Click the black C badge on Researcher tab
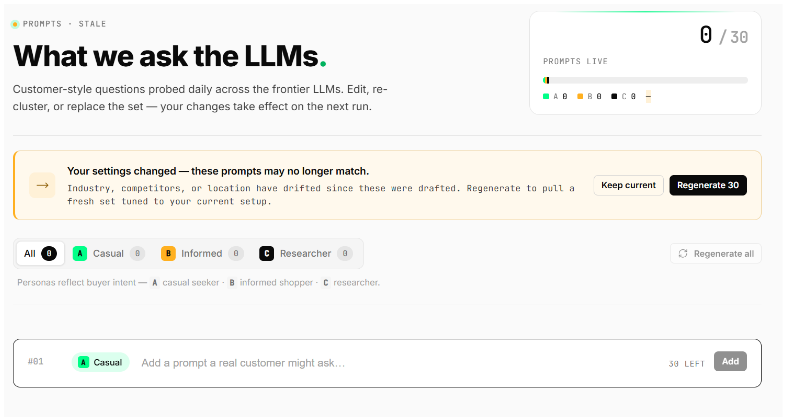786x420 pixels. (x=266, y=254)
